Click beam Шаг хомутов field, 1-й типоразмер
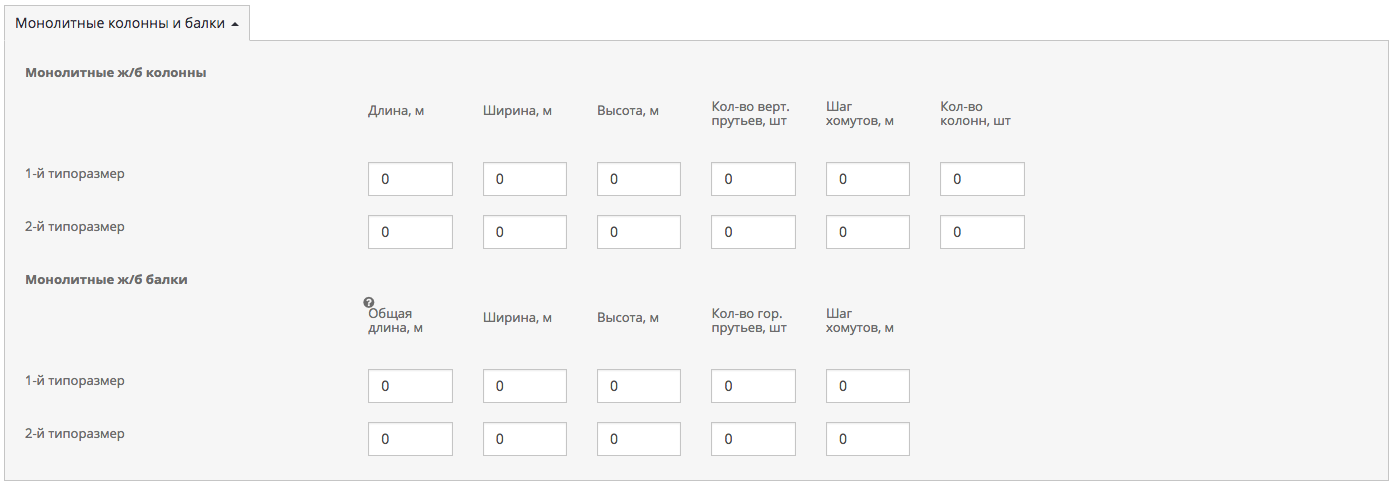The image size is (1396, 487). [867, 386]
